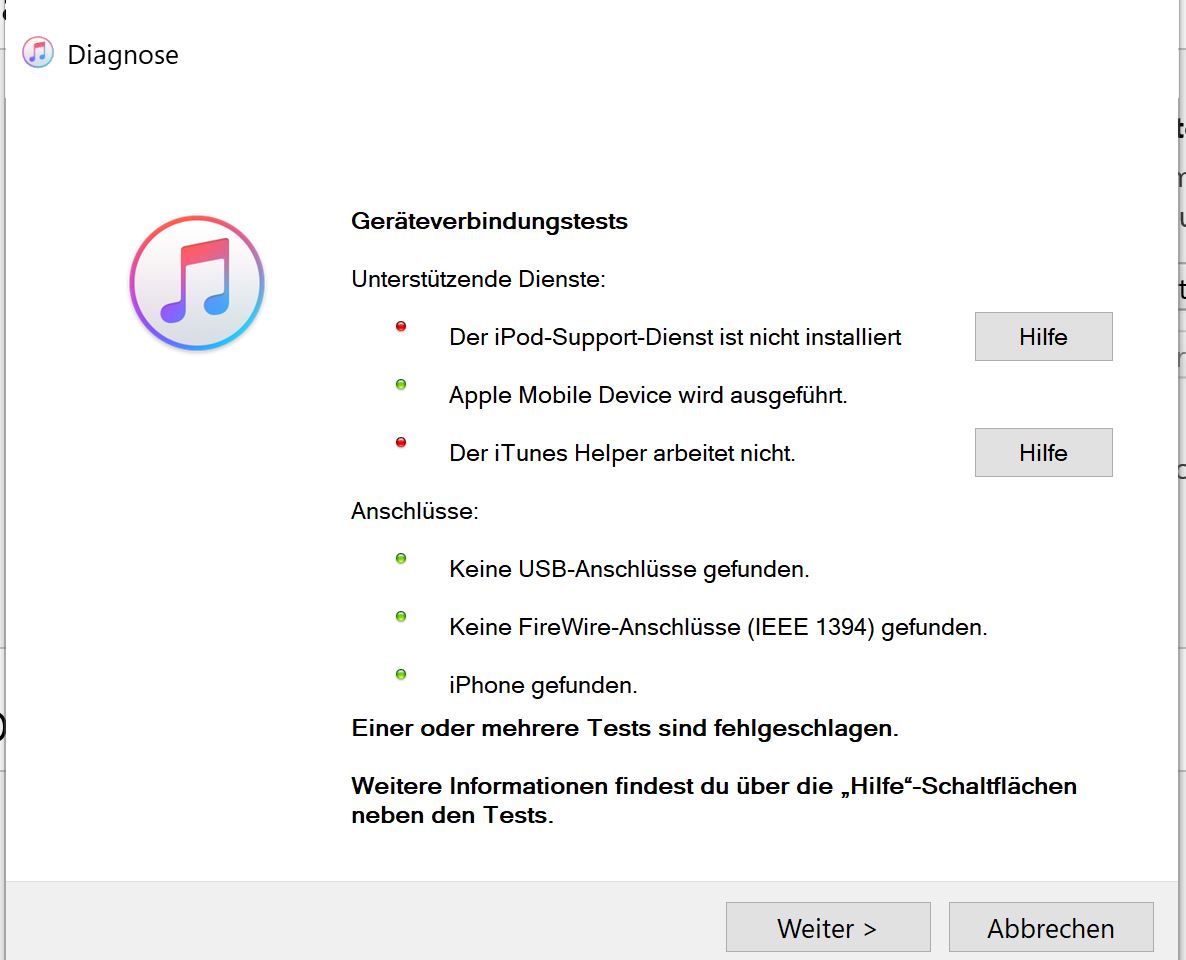Click the Anschlüsse section label
The image size is (1186, 960).
[x=414, y=511]
